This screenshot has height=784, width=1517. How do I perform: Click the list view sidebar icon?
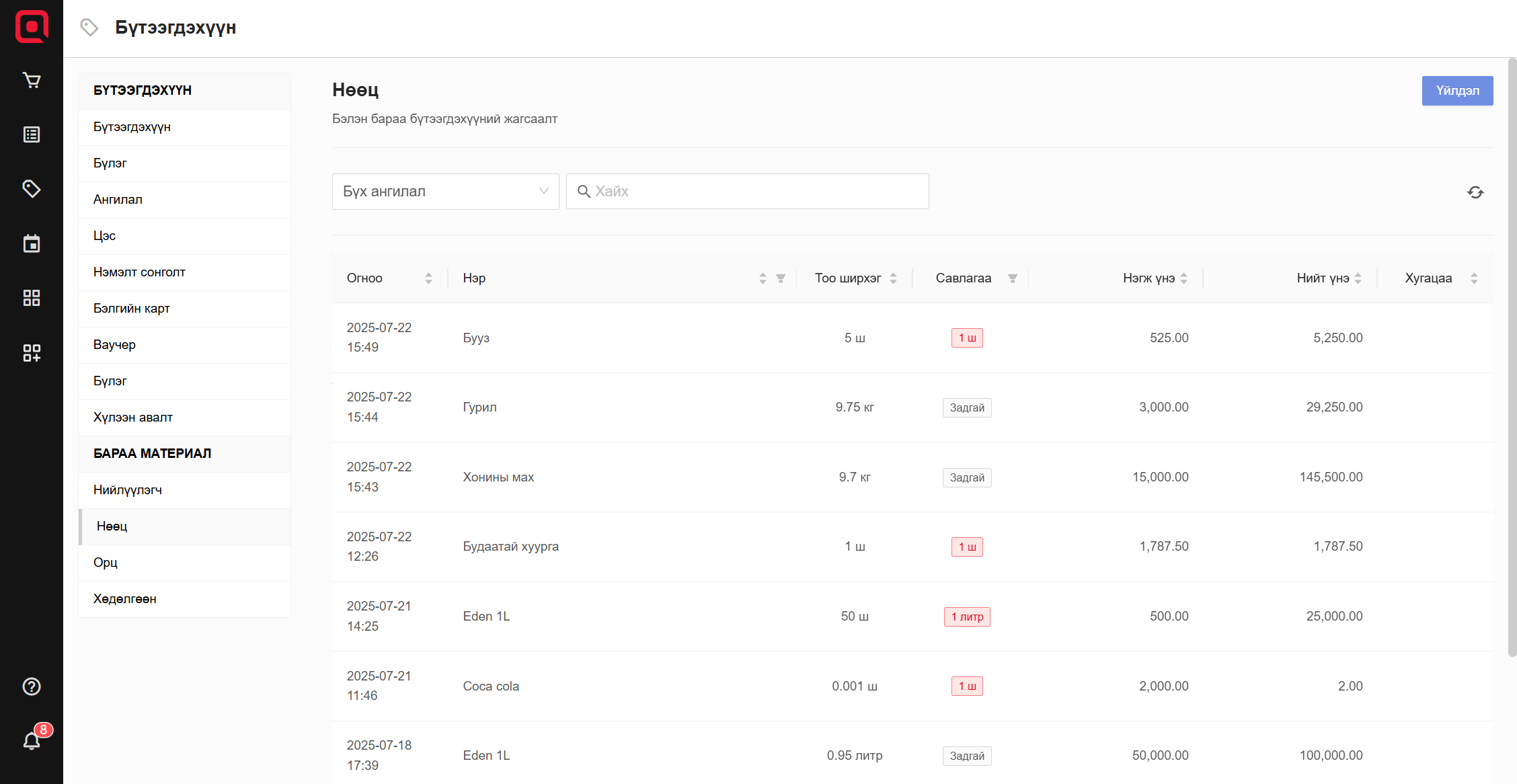coord(32,134)
